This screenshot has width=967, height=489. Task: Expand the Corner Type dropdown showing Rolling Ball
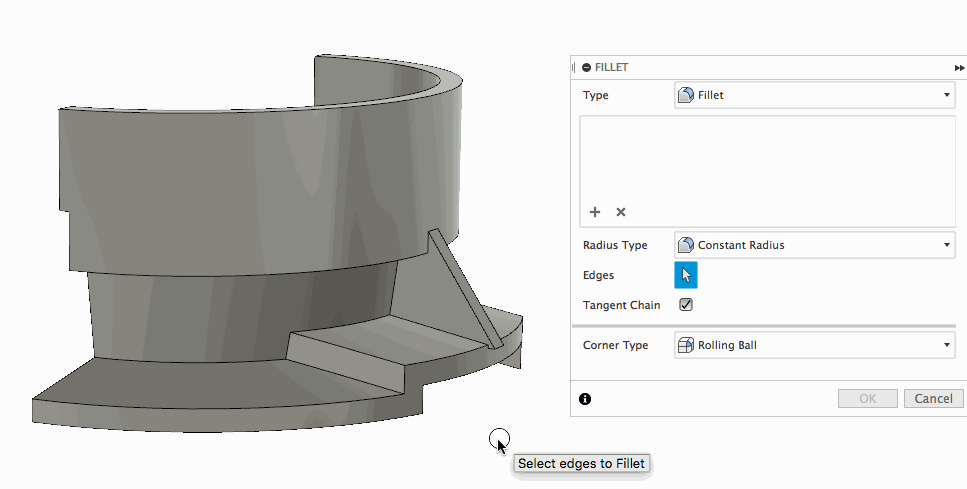coord(815,345)
